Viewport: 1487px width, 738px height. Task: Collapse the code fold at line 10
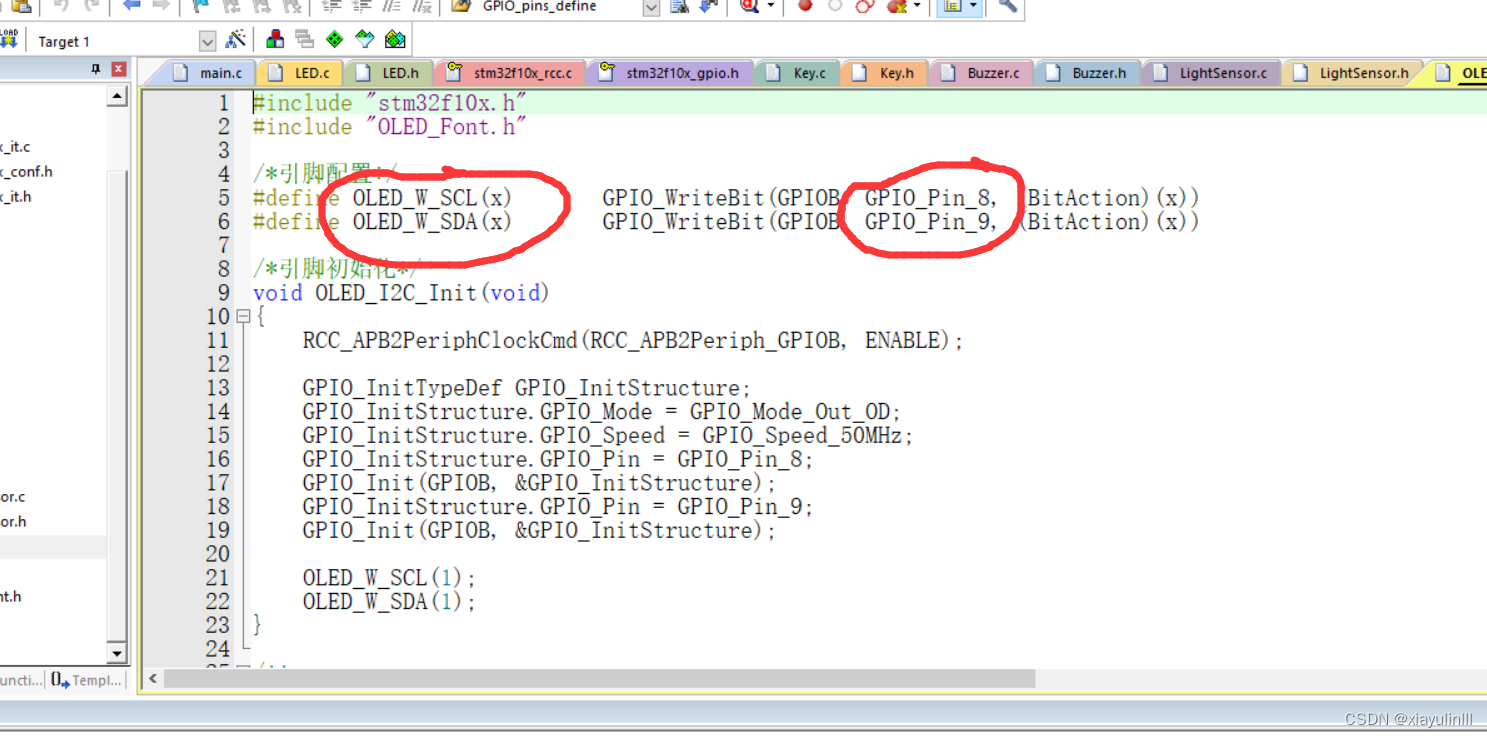click(x=242, y=316)
